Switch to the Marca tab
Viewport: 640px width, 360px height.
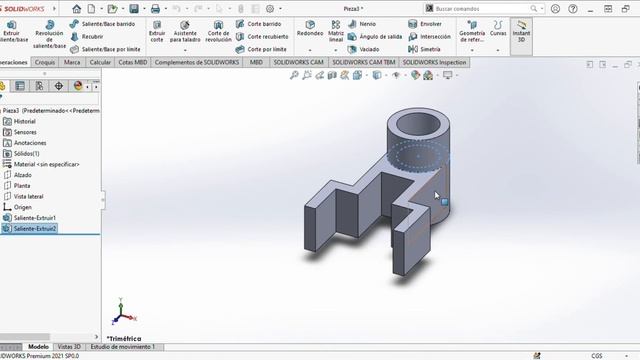click(72, 62)
